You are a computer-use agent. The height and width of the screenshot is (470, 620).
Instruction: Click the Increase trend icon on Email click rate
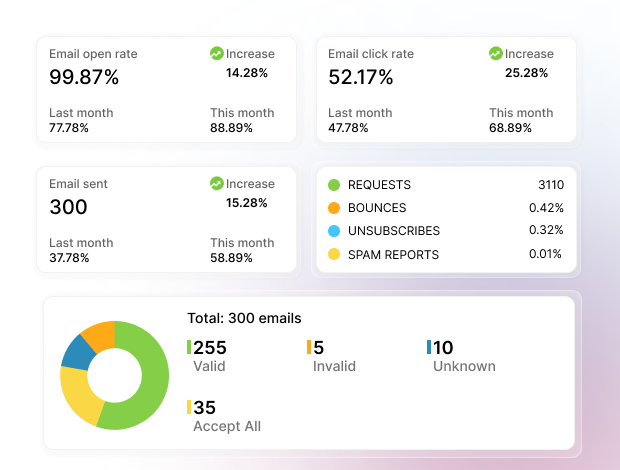coord(495,53)
